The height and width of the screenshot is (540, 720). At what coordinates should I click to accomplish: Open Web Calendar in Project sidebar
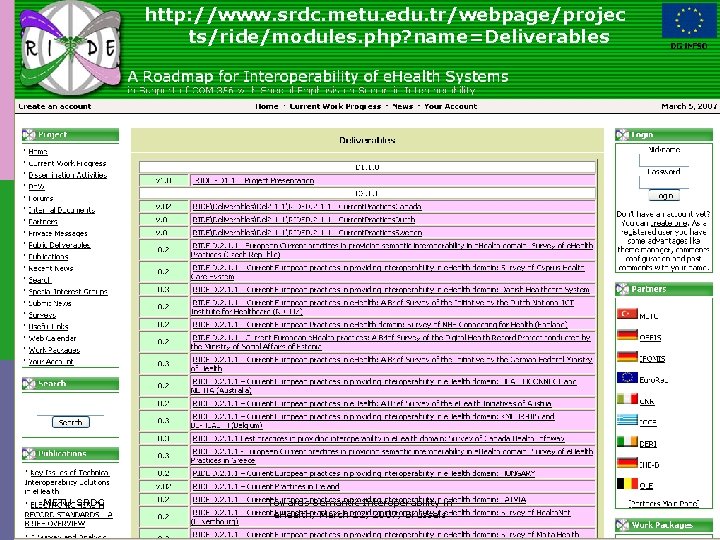click(x=52, y=338)
